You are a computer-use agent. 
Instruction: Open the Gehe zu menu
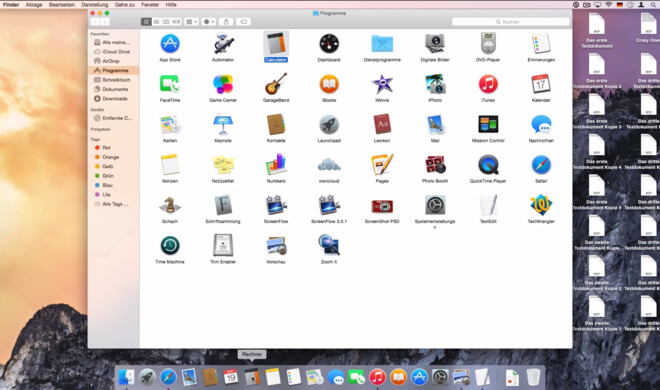click(125, 5)
